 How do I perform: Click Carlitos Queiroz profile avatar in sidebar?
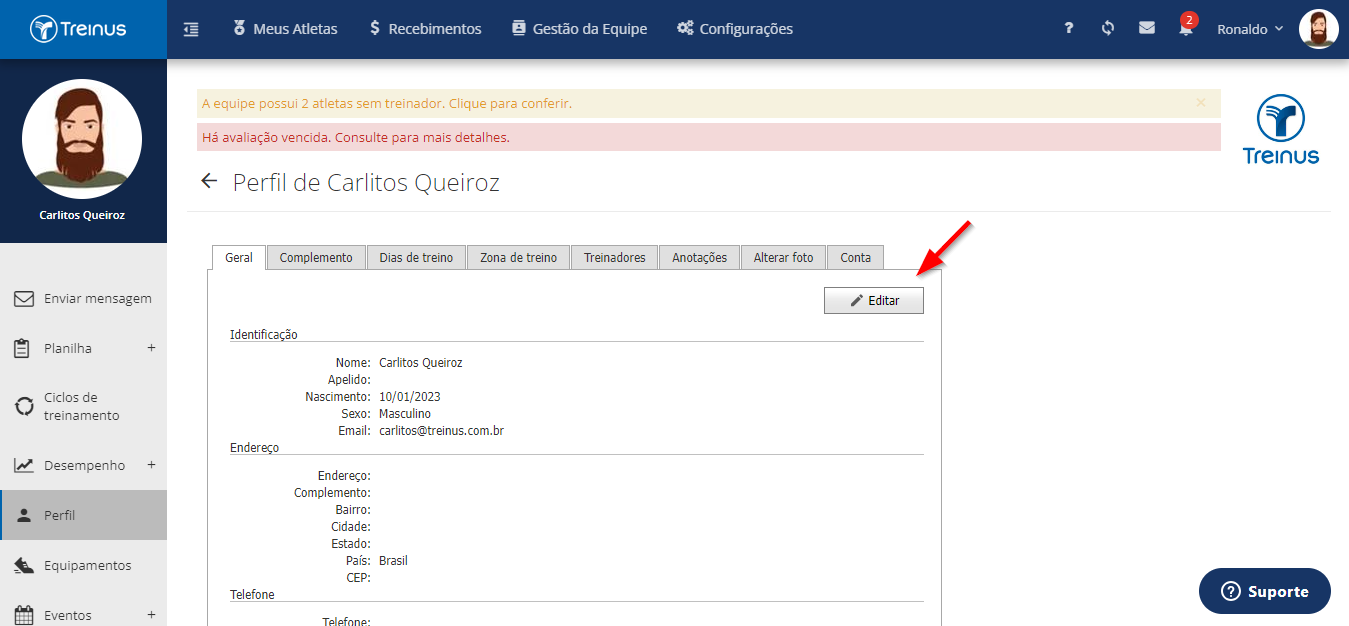coord(82,139)
